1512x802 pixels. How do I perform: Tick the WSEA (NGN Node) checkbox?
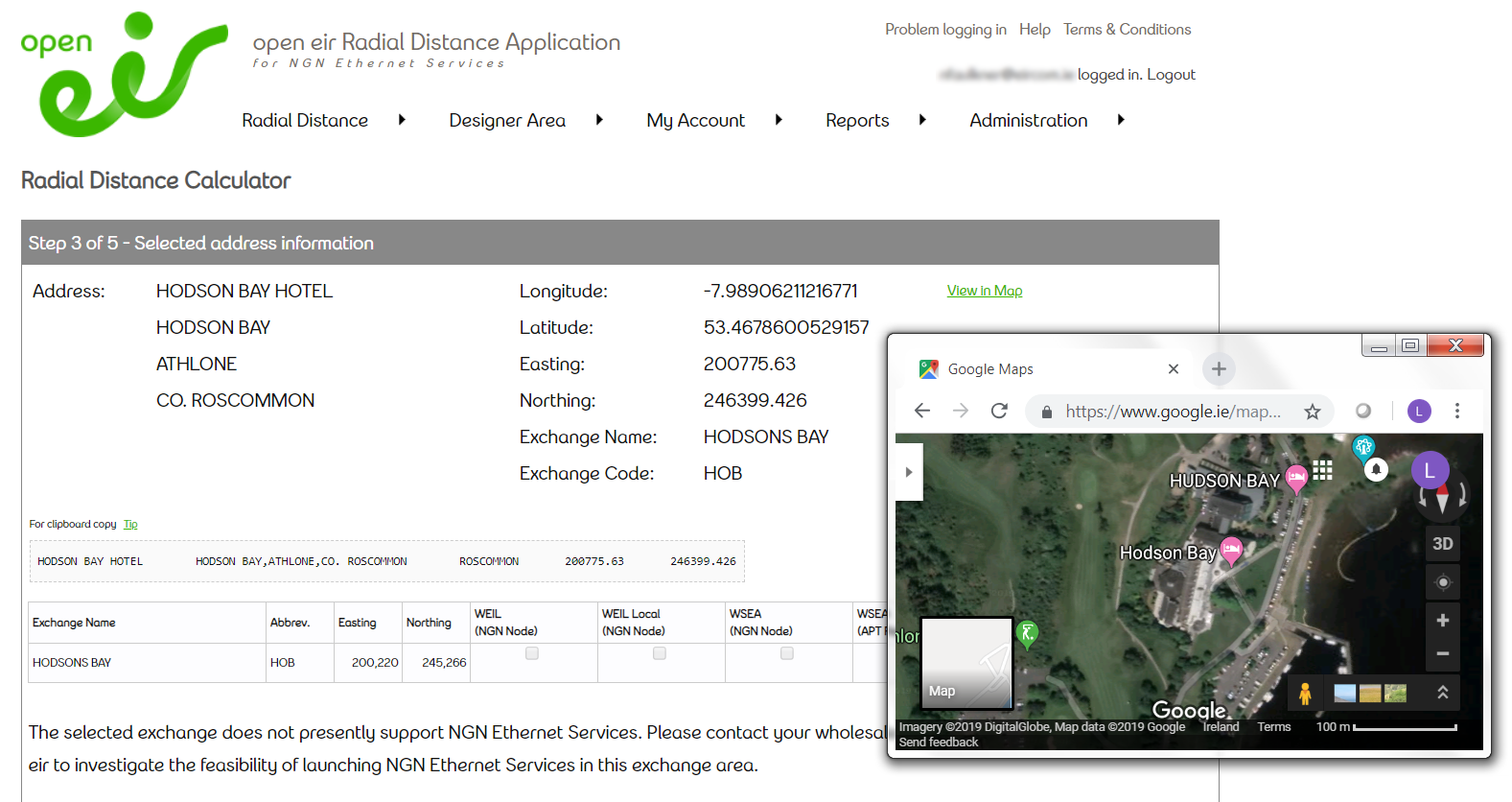pyautogui.click(x=787, y=653)
